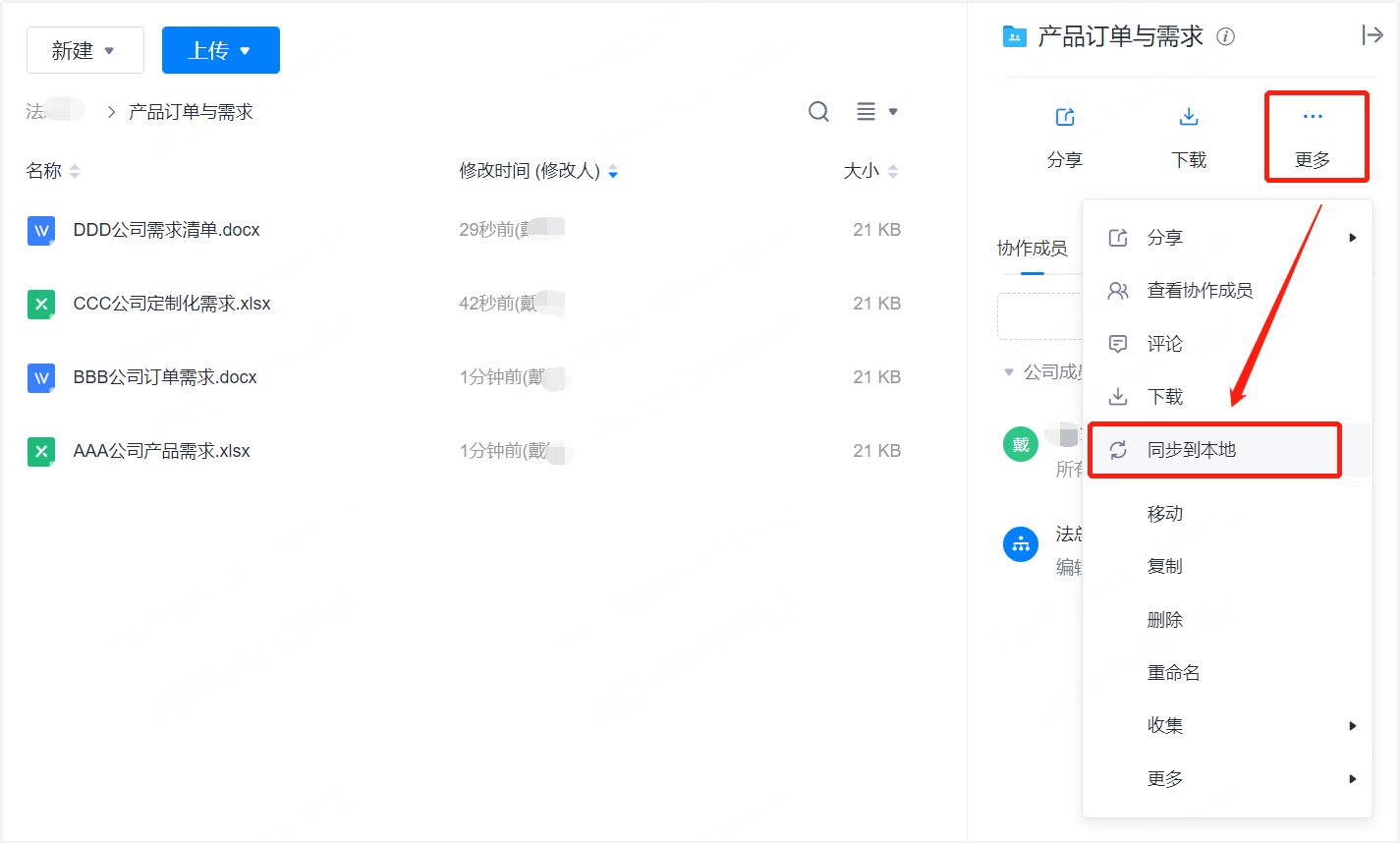Click the 分享 share icon in the details panel
This screenshot has width=1400, height=843.
pyautogui.click(x=1065, y=116)
